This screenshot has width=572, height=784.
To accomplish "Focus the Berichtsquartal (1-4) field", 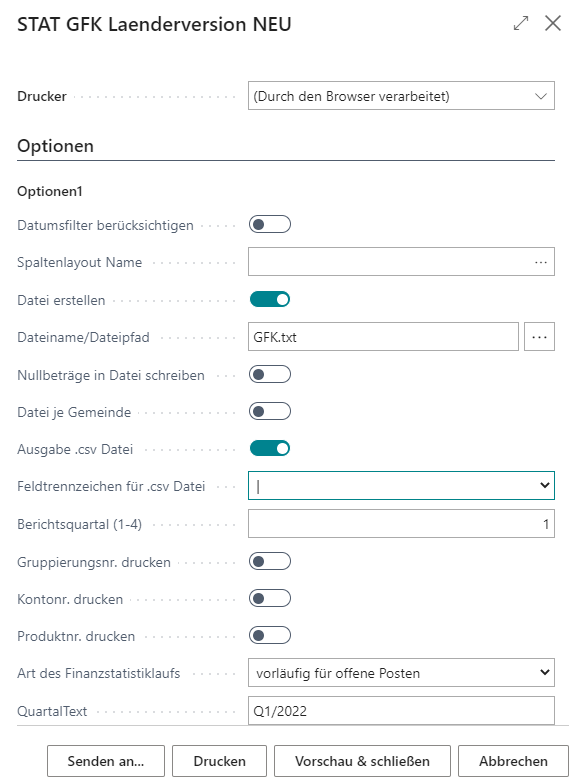I will click(402, 524).
